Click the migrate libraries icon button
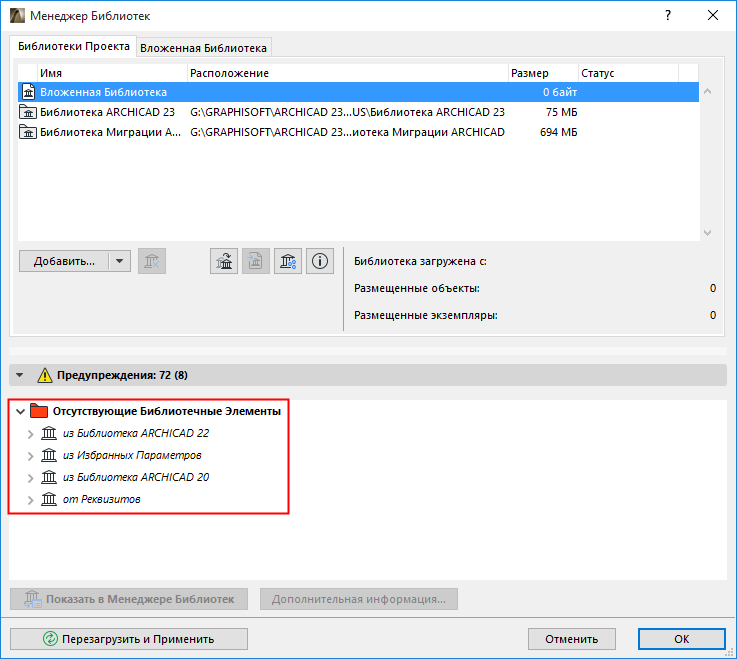 point(224,261)
